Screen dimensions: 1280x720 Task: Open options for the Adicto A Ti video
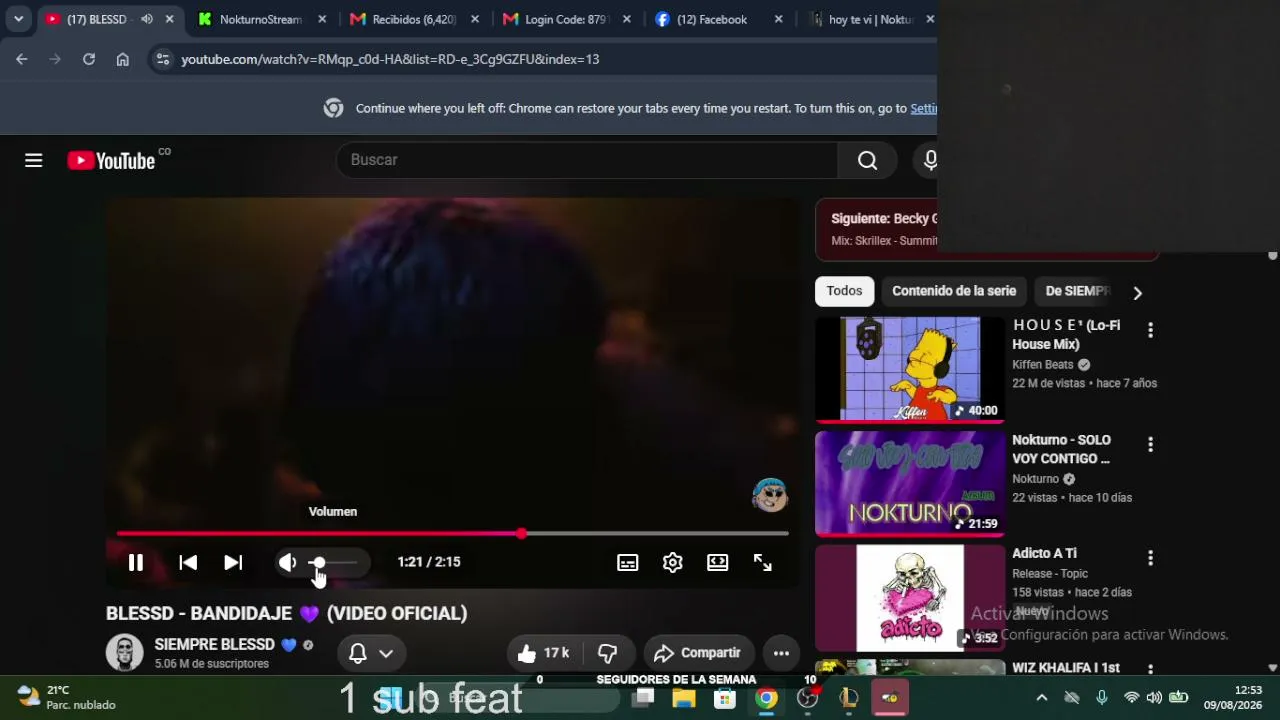[1150, 558]
